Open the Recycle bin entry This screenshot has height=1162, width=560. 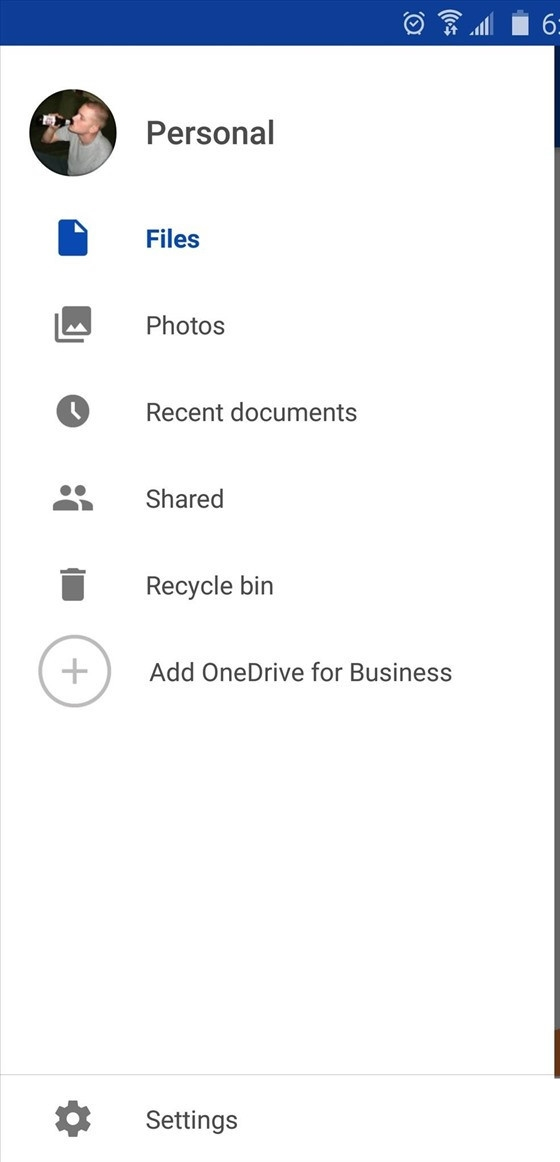pyautogui.click(x=210, y=586)
